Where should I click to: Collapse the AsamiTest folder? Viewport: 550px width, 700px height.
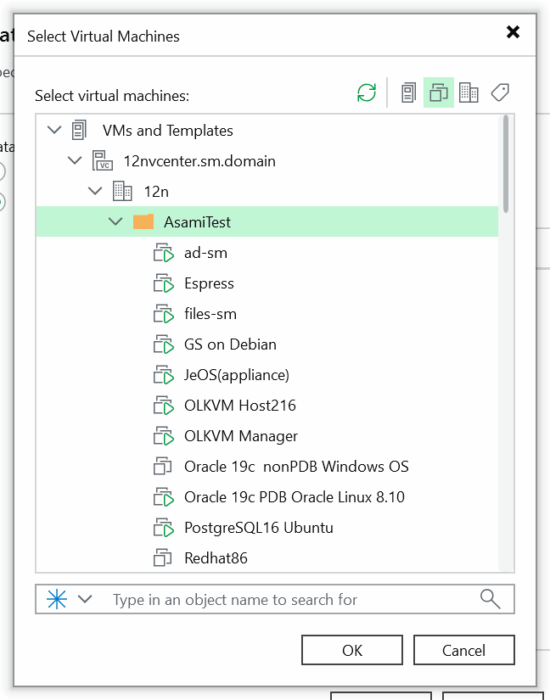(x=116, y=222)
